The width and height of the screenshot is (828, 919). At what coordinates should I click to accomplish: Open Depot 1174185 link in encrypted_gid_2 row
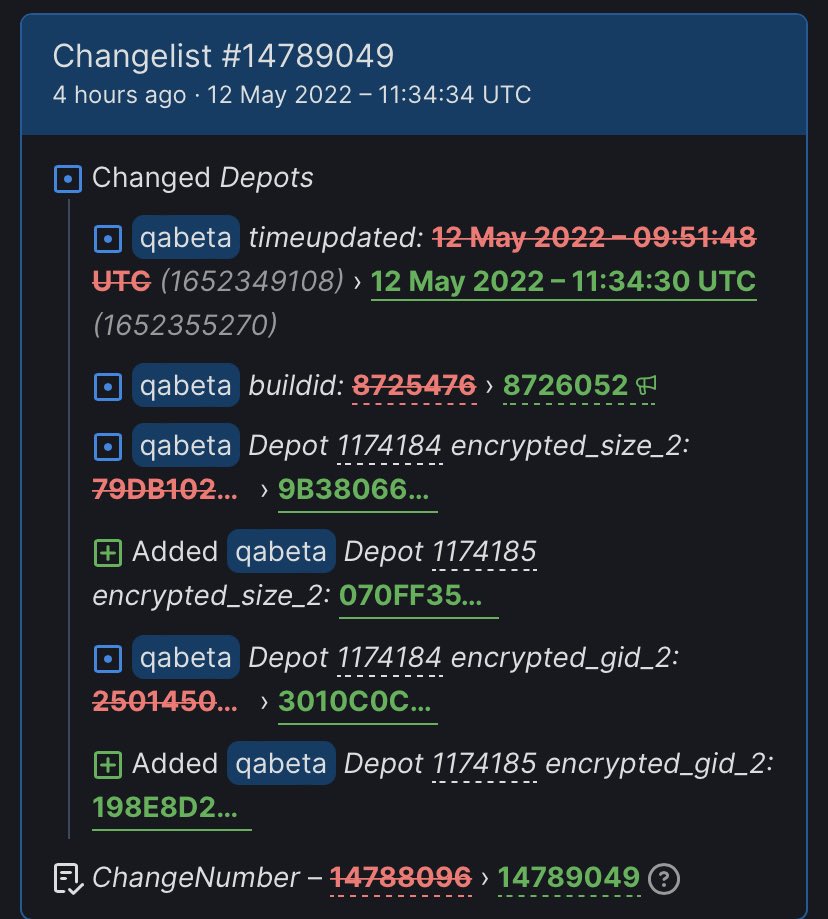pos(485,764)
